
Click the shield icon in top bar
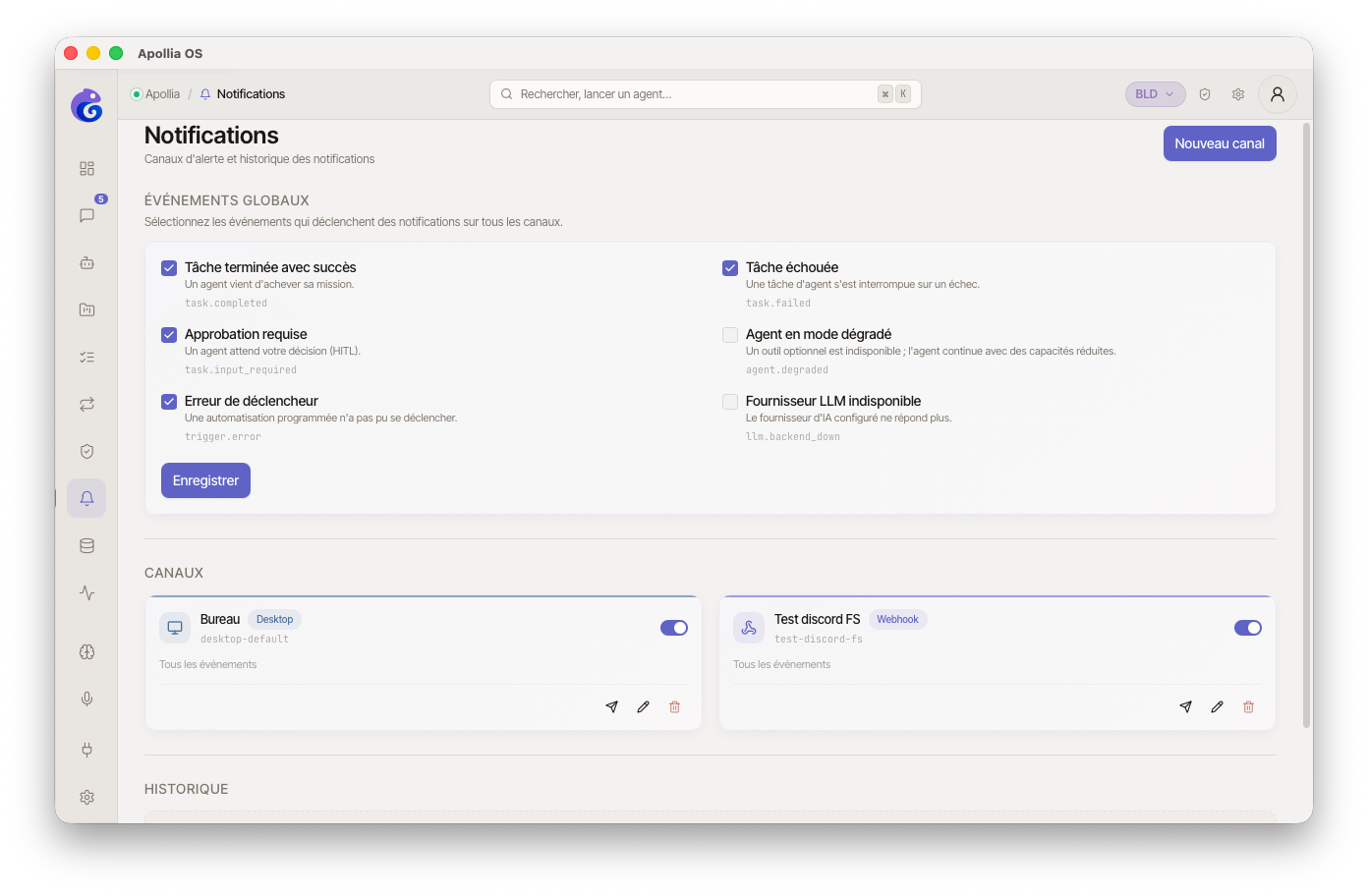[1205, 94]
